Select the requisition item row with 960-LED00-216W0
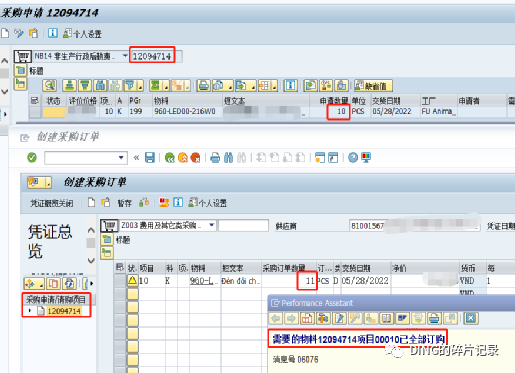Viewport: 515px width, 373px height. pyautogui.click(x=35, y=112)
